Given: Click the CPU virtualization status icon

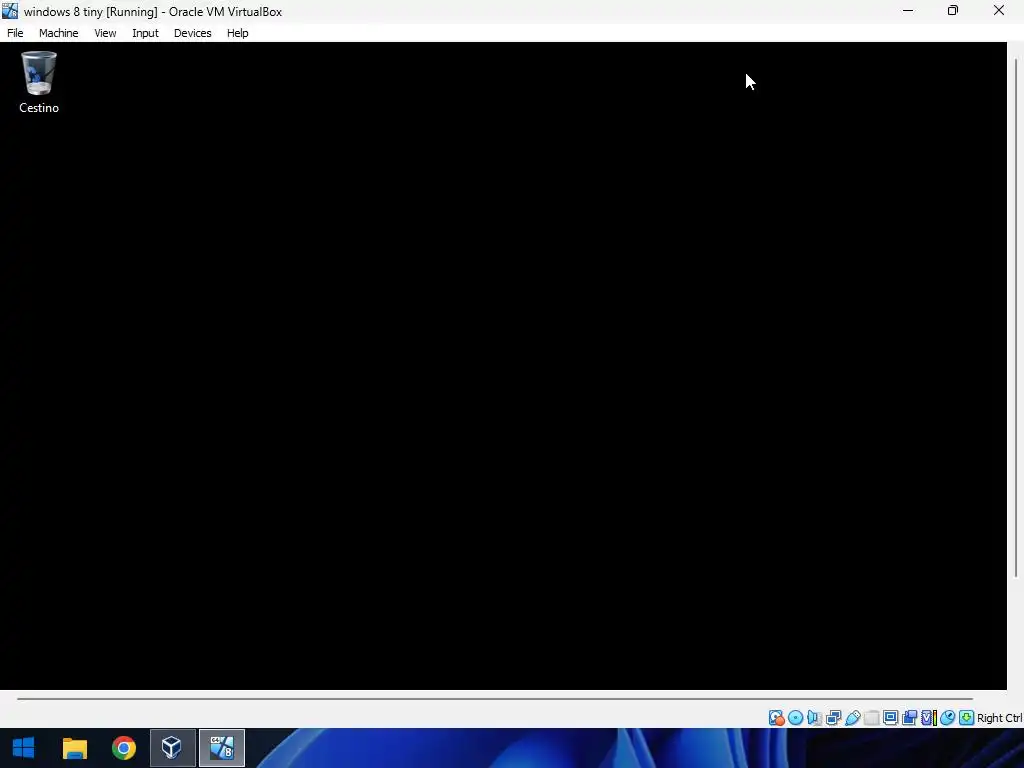Looking at the screenshot, I should [x=929, y=718].
